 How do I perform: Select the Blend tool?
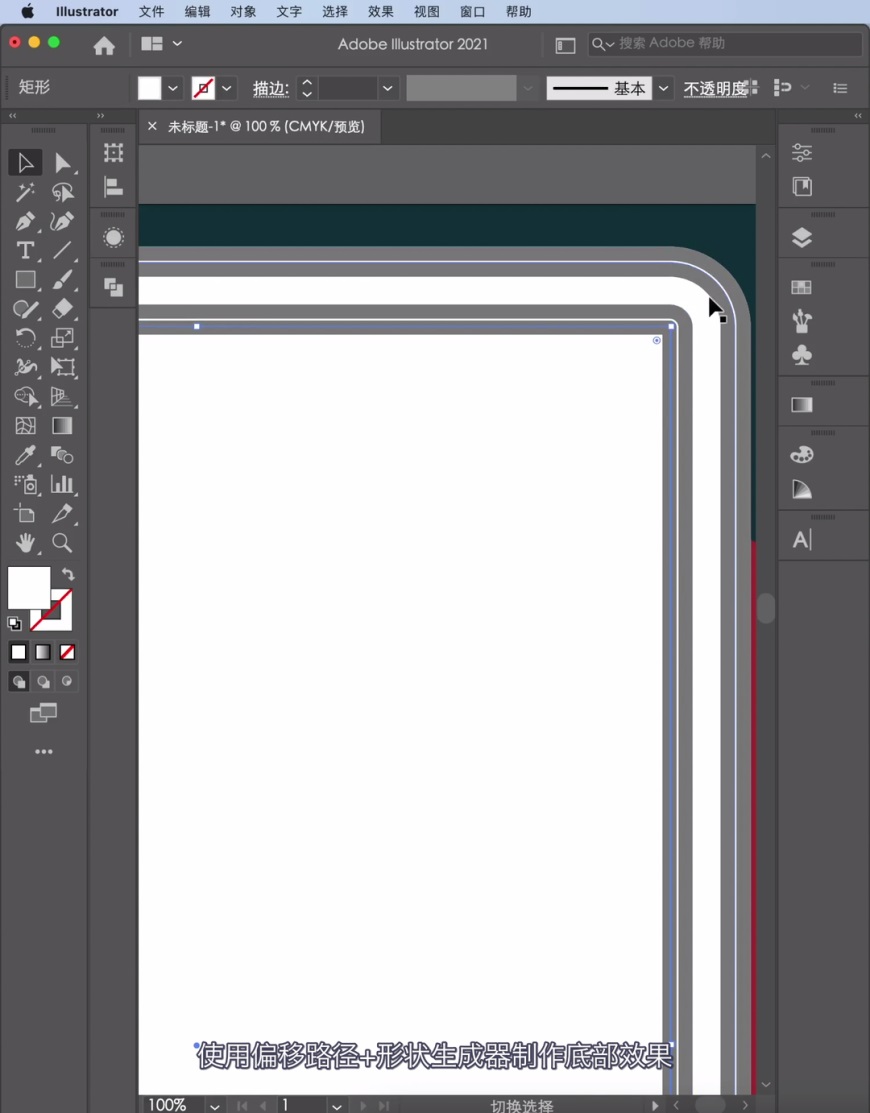click(x=62, y=455)
